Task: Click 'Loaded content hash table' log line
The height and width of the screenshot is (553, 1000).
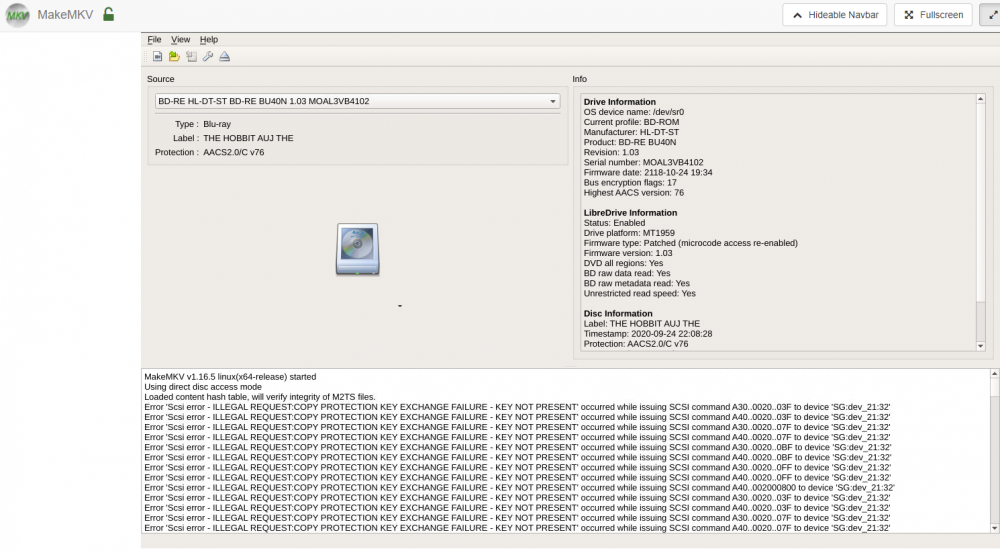Action: 260,397
